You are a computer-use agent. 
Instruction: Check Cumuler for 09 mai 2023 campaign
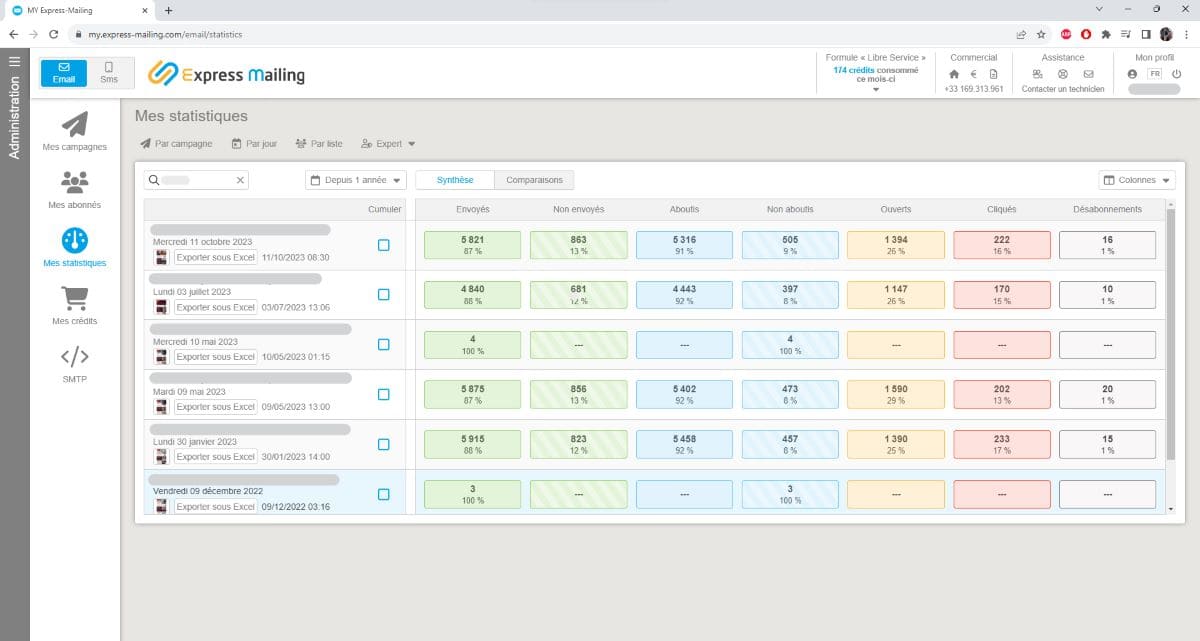[384, 394]
